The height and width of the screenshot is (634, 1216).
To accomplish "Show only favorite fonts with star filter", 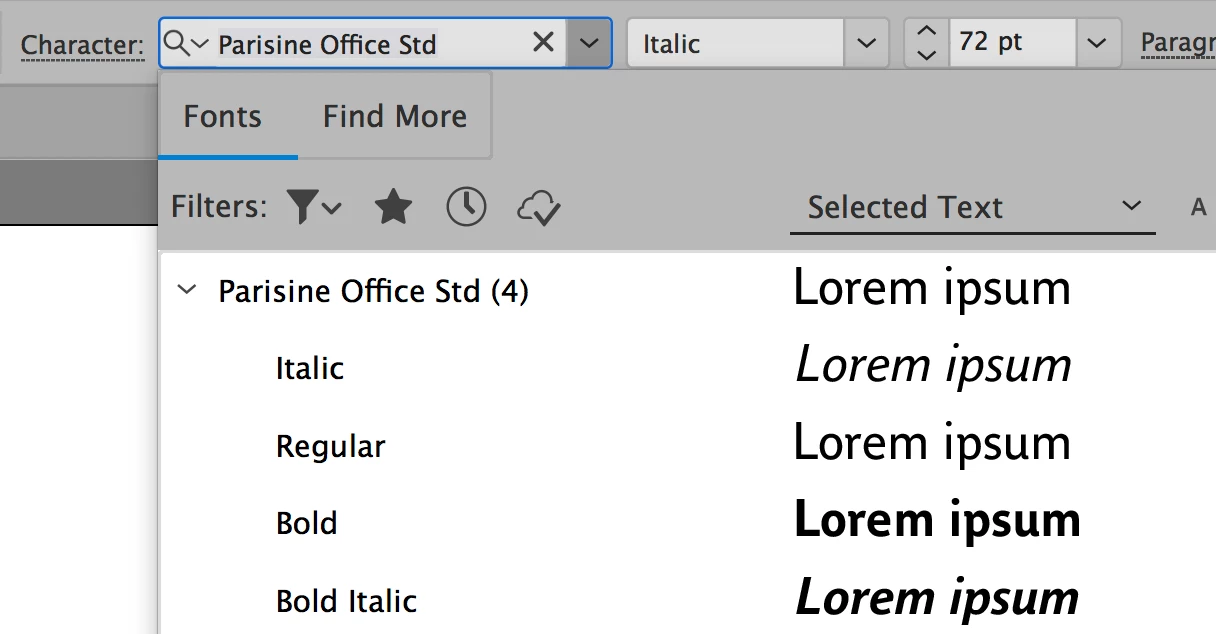I will [393, 207].
